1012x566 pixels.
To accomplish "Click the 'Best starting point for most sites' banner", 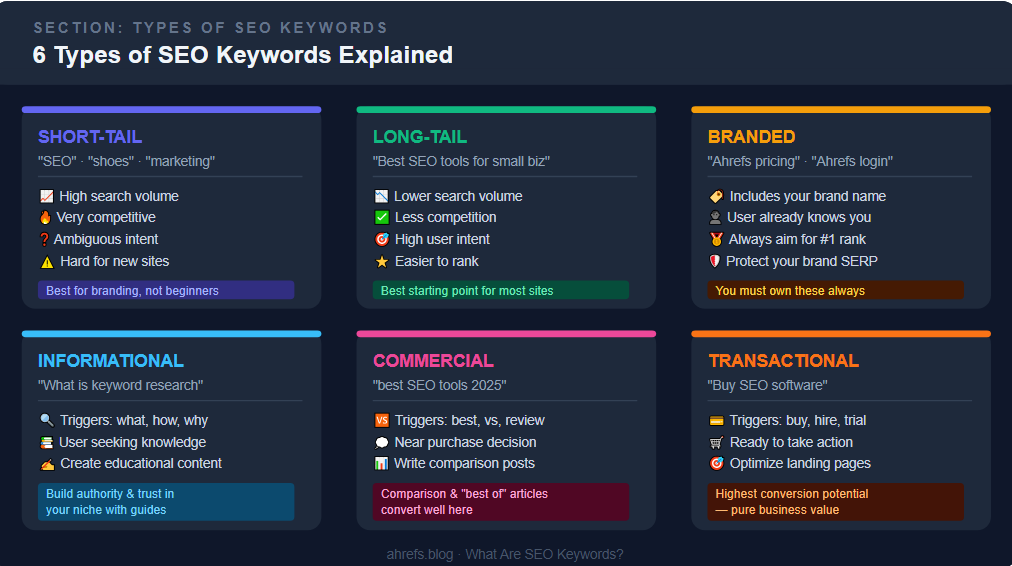I will click(501, 290).
